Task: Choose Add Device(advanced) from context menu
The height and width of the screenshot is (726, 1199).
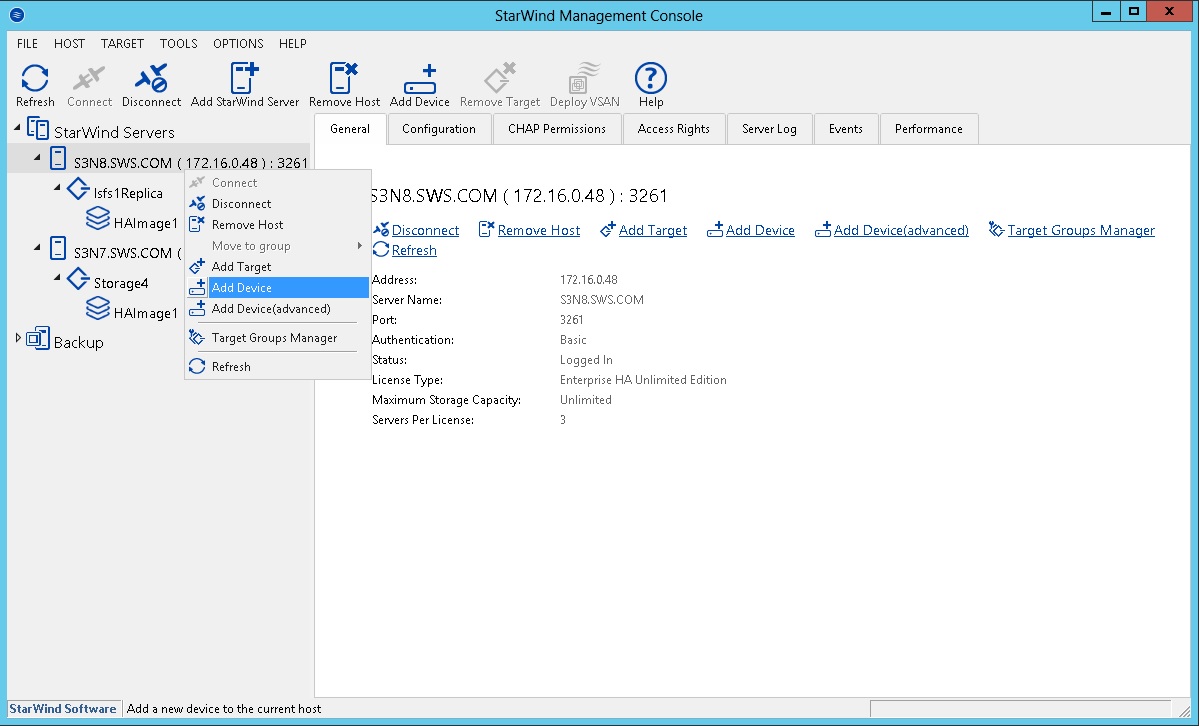Action: [278, 308]
